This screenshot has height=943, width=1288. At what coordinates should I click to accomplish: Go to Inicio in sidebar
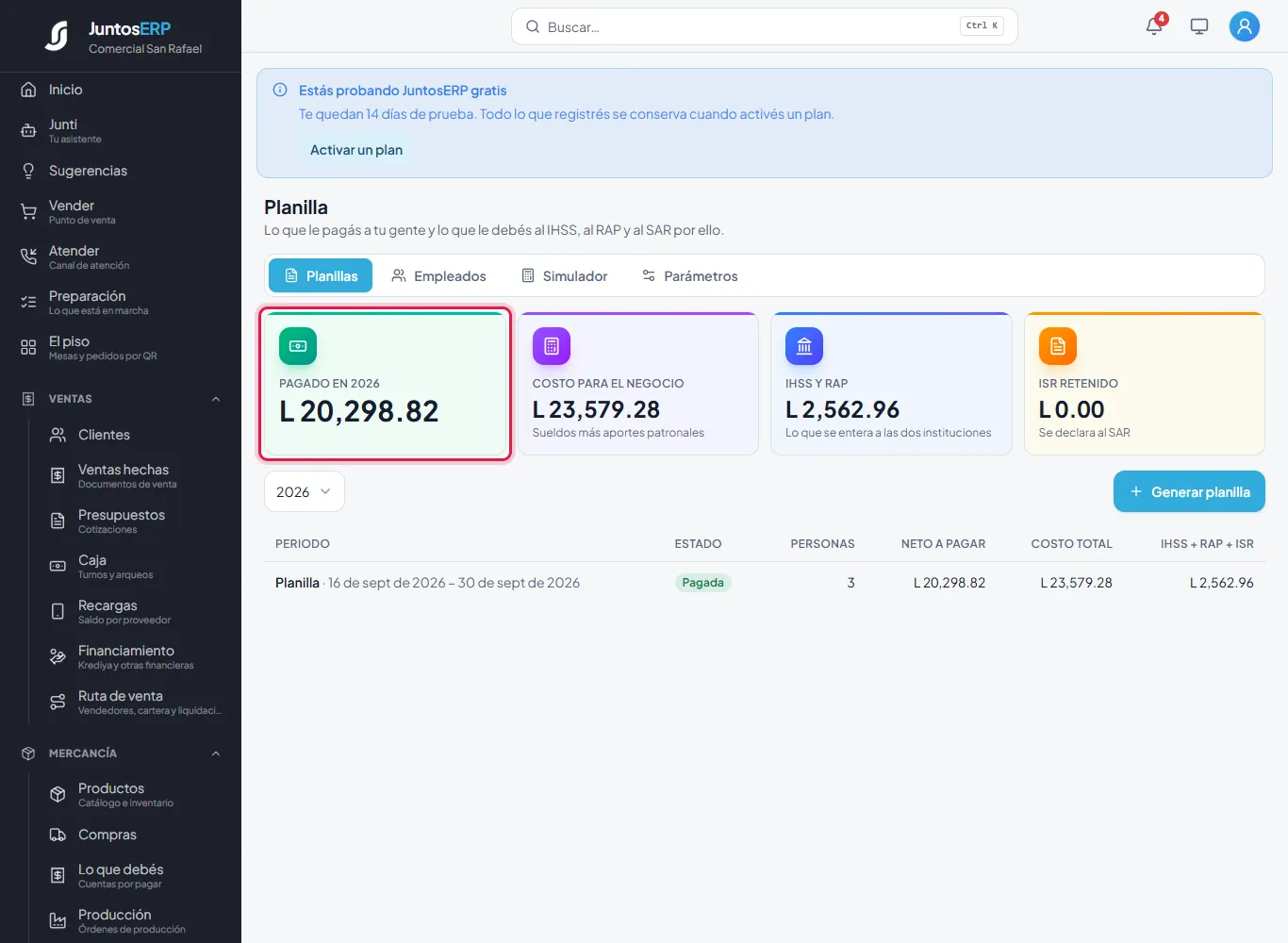[x=121, y=90]
